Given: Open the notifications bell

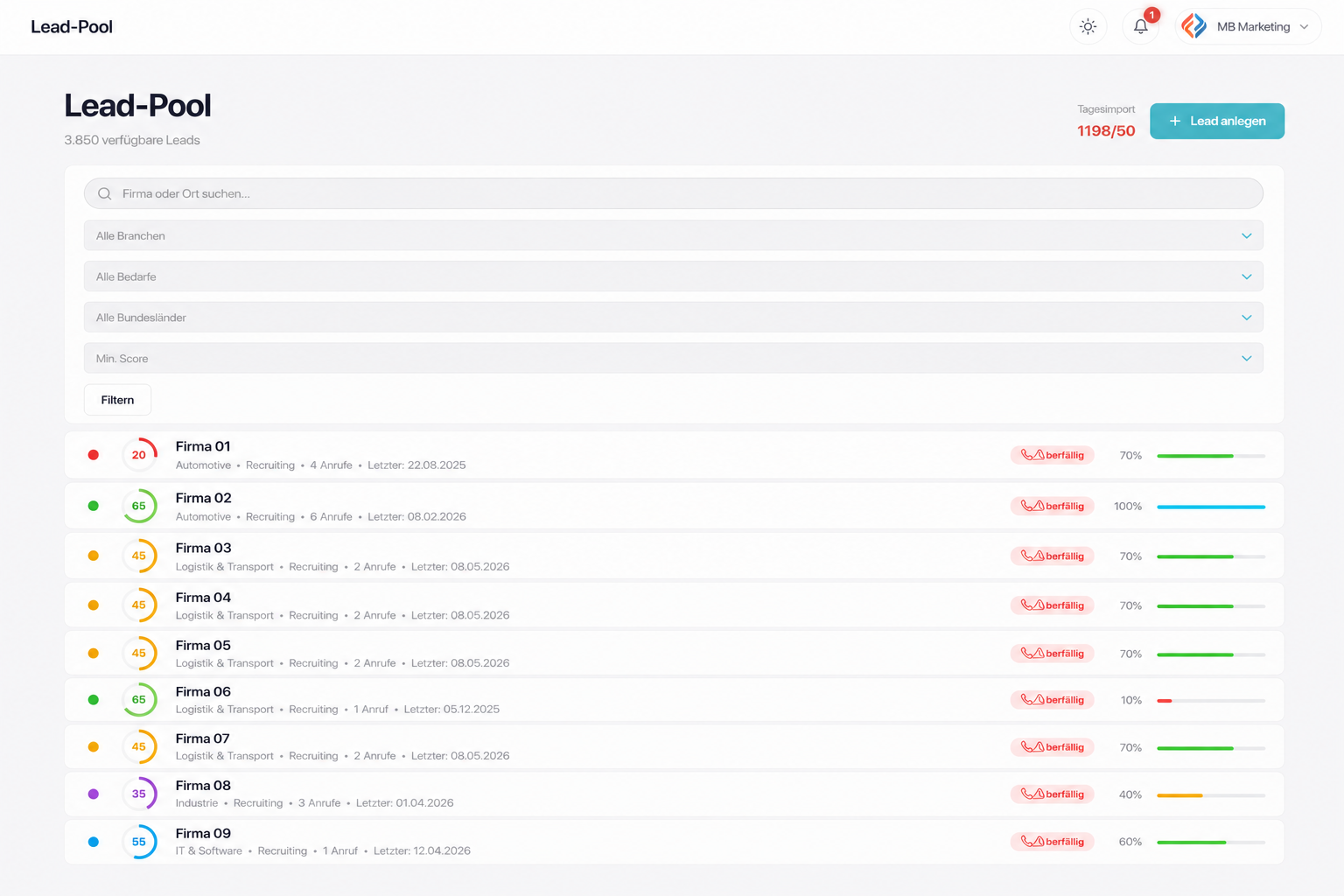Looking at the screenshot, I should point(1141,27).
